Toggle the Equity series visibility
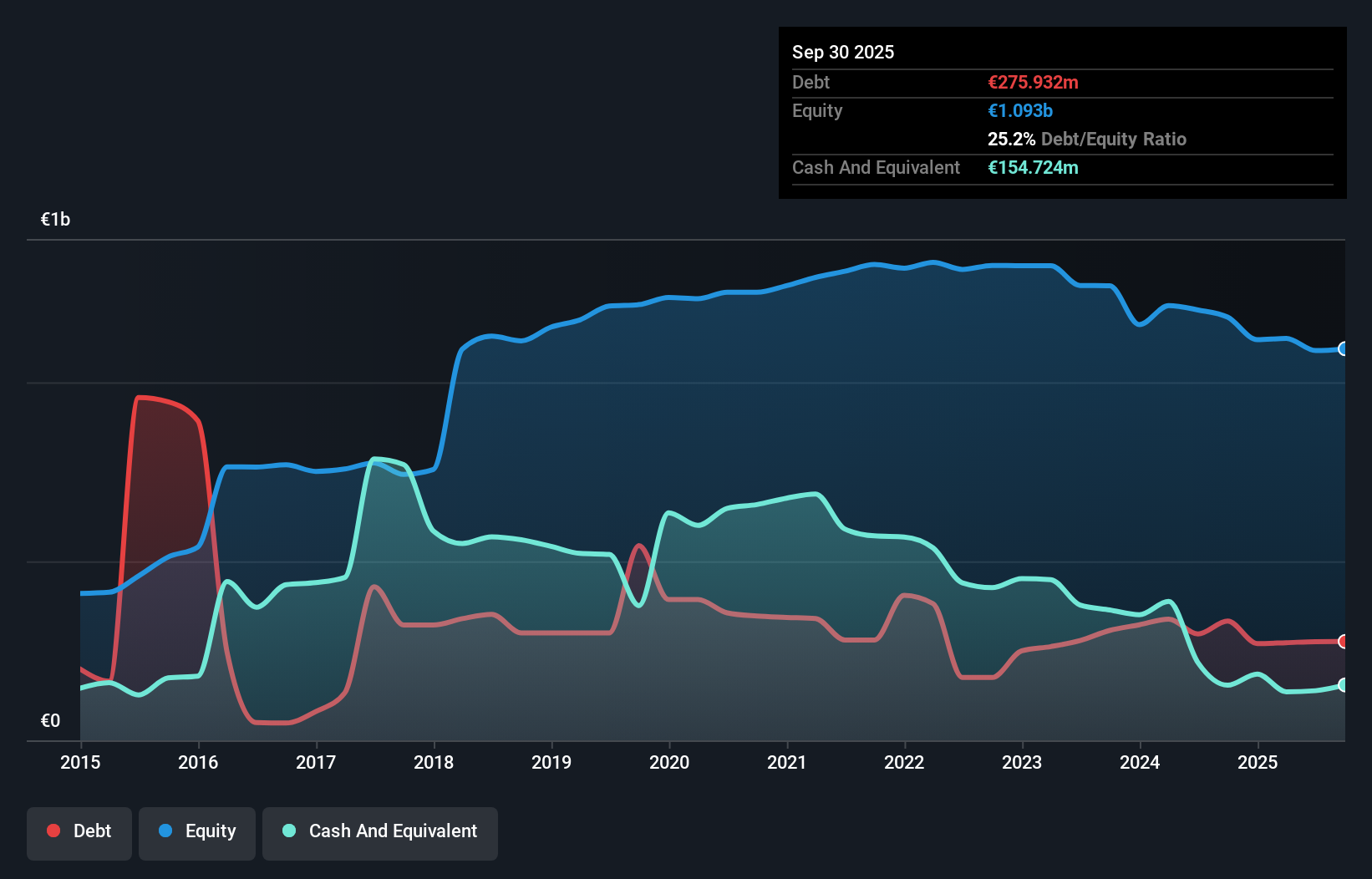The width and height of the screenshot is (1372, 879). coord(197,832)
